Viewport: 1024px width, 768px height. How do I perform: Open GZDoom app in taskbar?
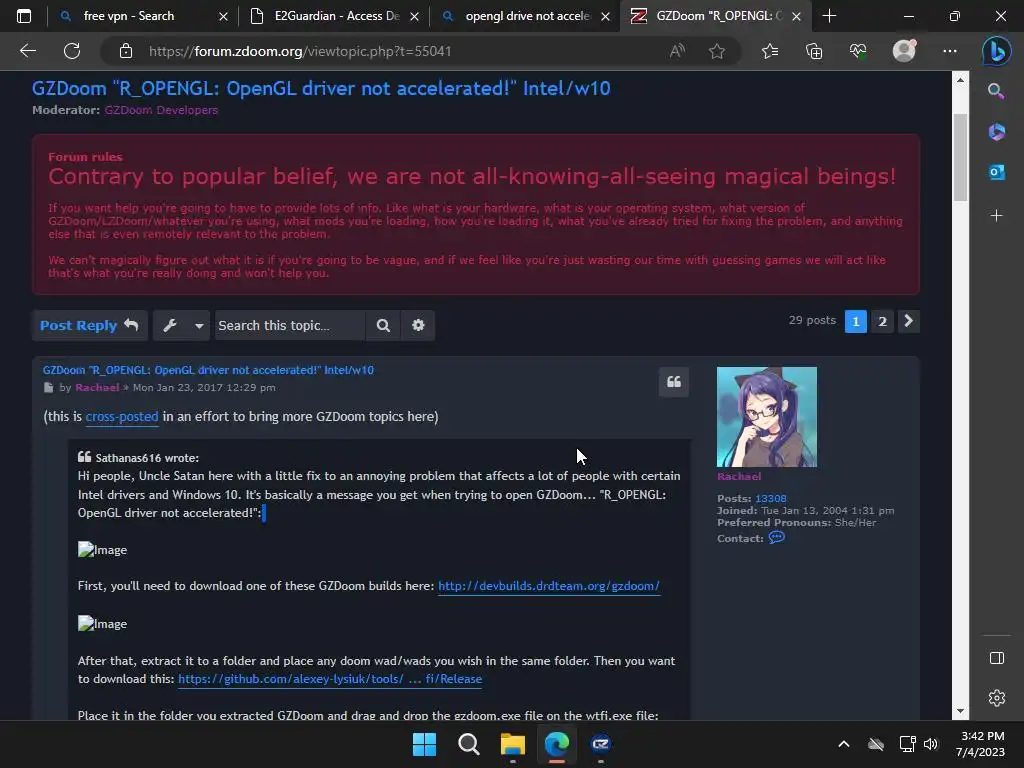[x=601, y=744]
